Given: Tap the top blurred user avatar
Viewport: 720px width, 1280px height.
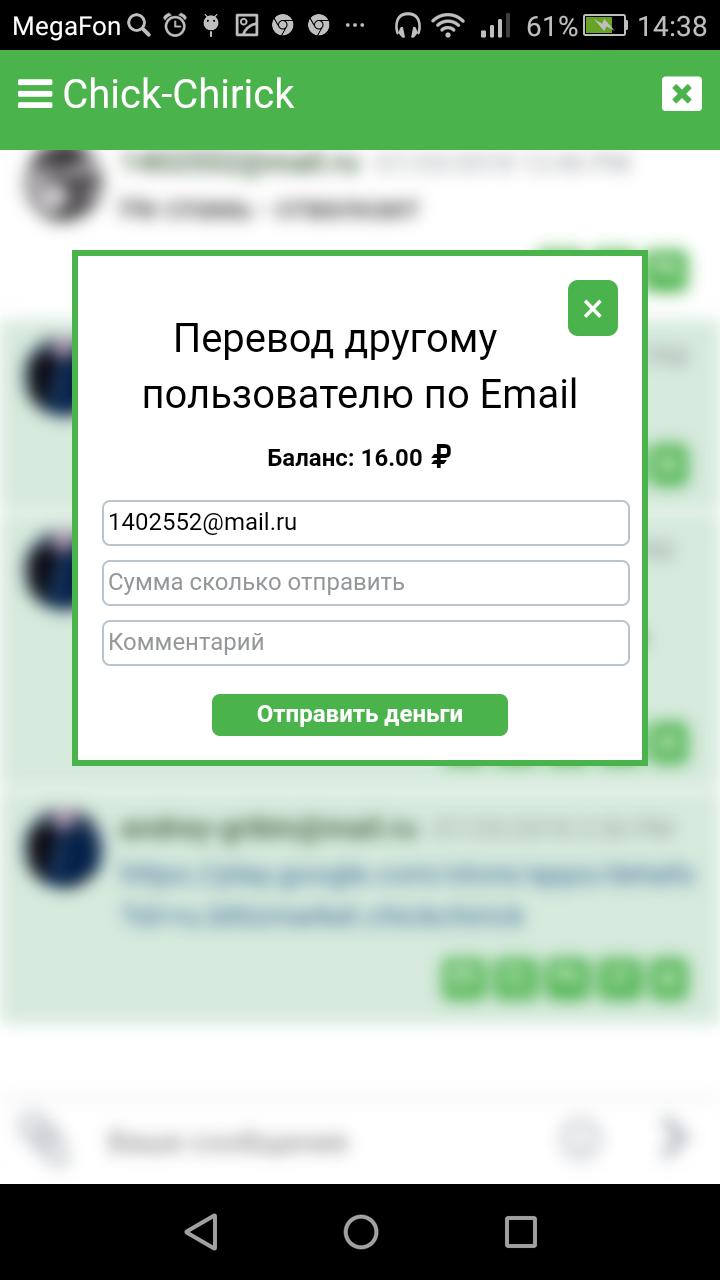Looking at the screenshot, I should click(x=63, y=187).
